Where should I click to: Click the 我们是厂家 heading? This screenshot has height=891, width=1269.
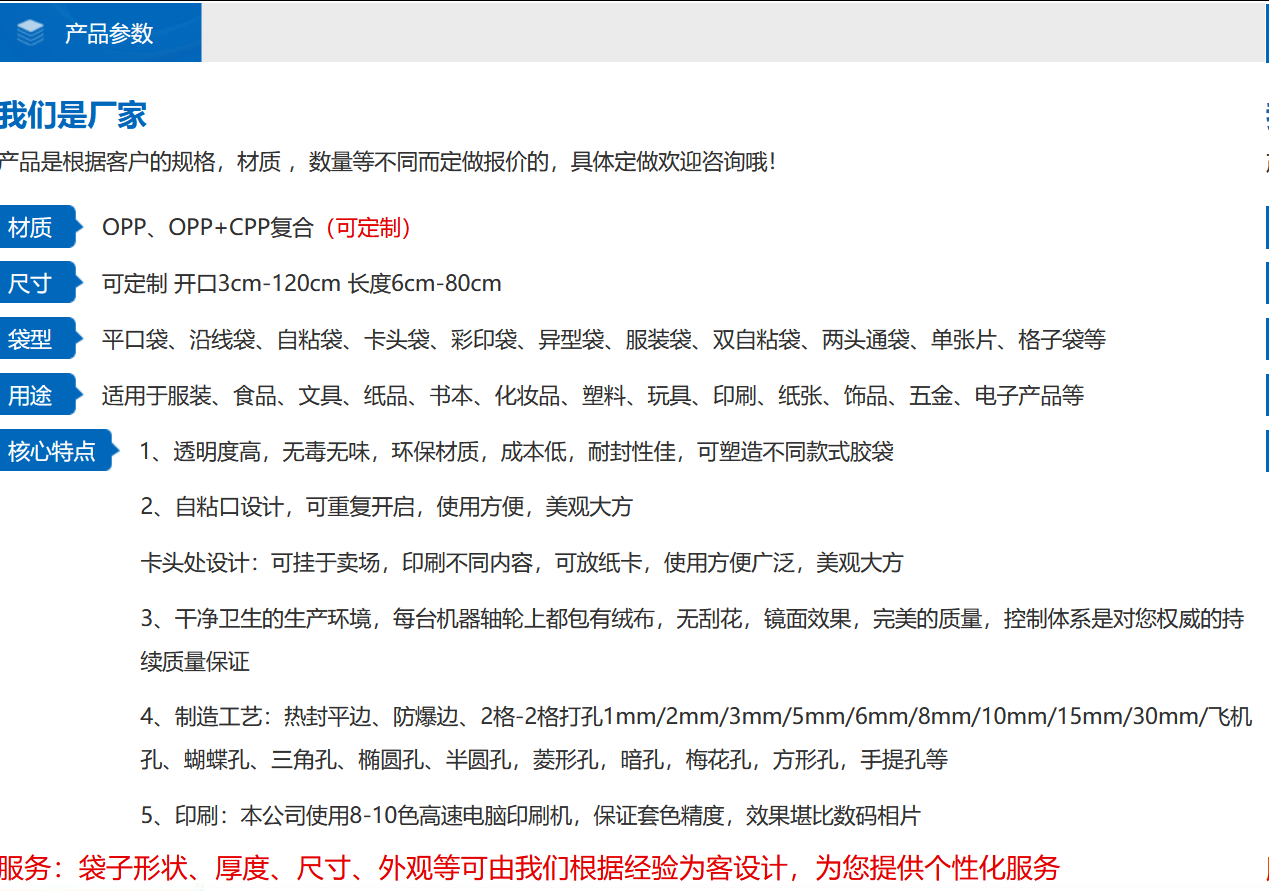click(73, 115)
